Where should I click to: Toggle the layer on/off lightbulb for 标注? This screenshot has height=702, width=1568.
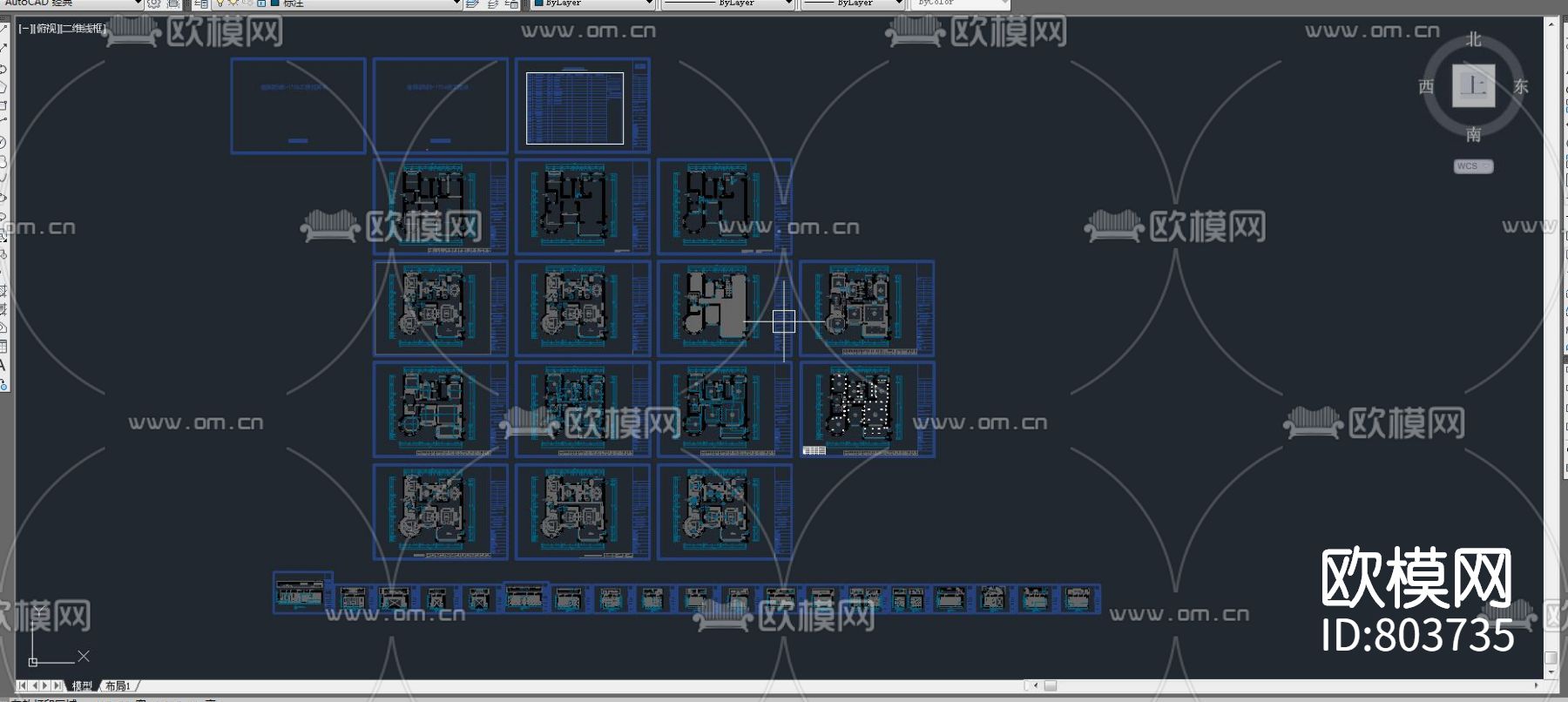(220, 3)
